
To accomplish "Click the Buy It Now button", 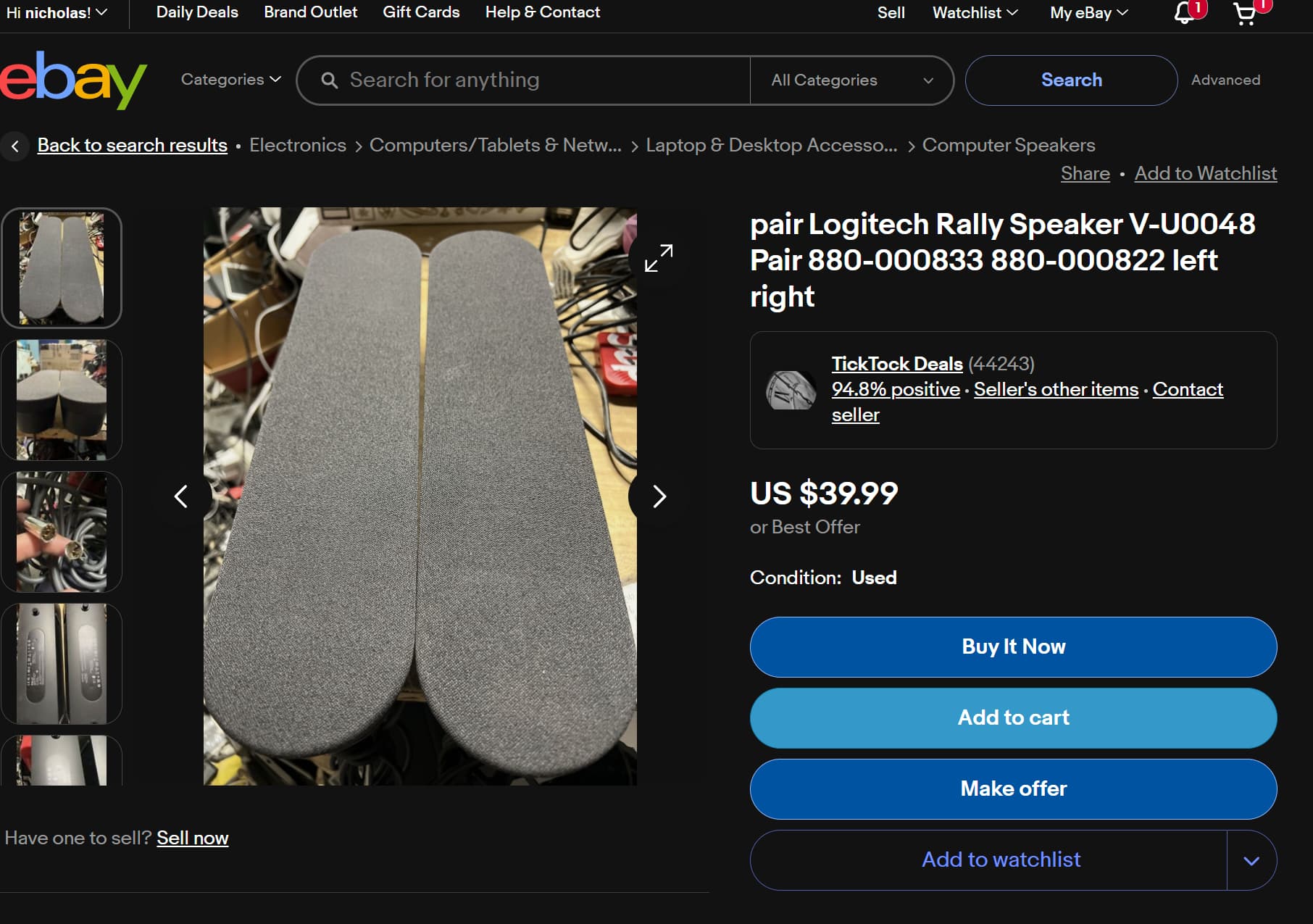I will tap(1013, 646).
